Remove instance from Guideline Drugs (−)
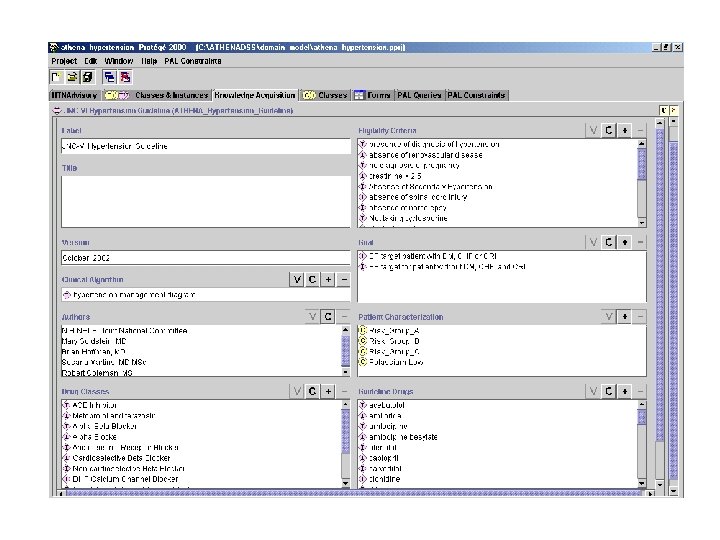Screen dimensions: 720x540 tap(640, 391)
